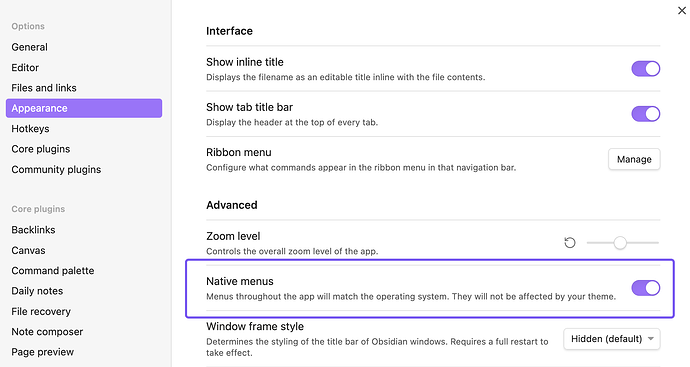This screenshot has height=367, width=690.
Task: Open the Window frame style dropdown
Action: (x=612, y=339)
